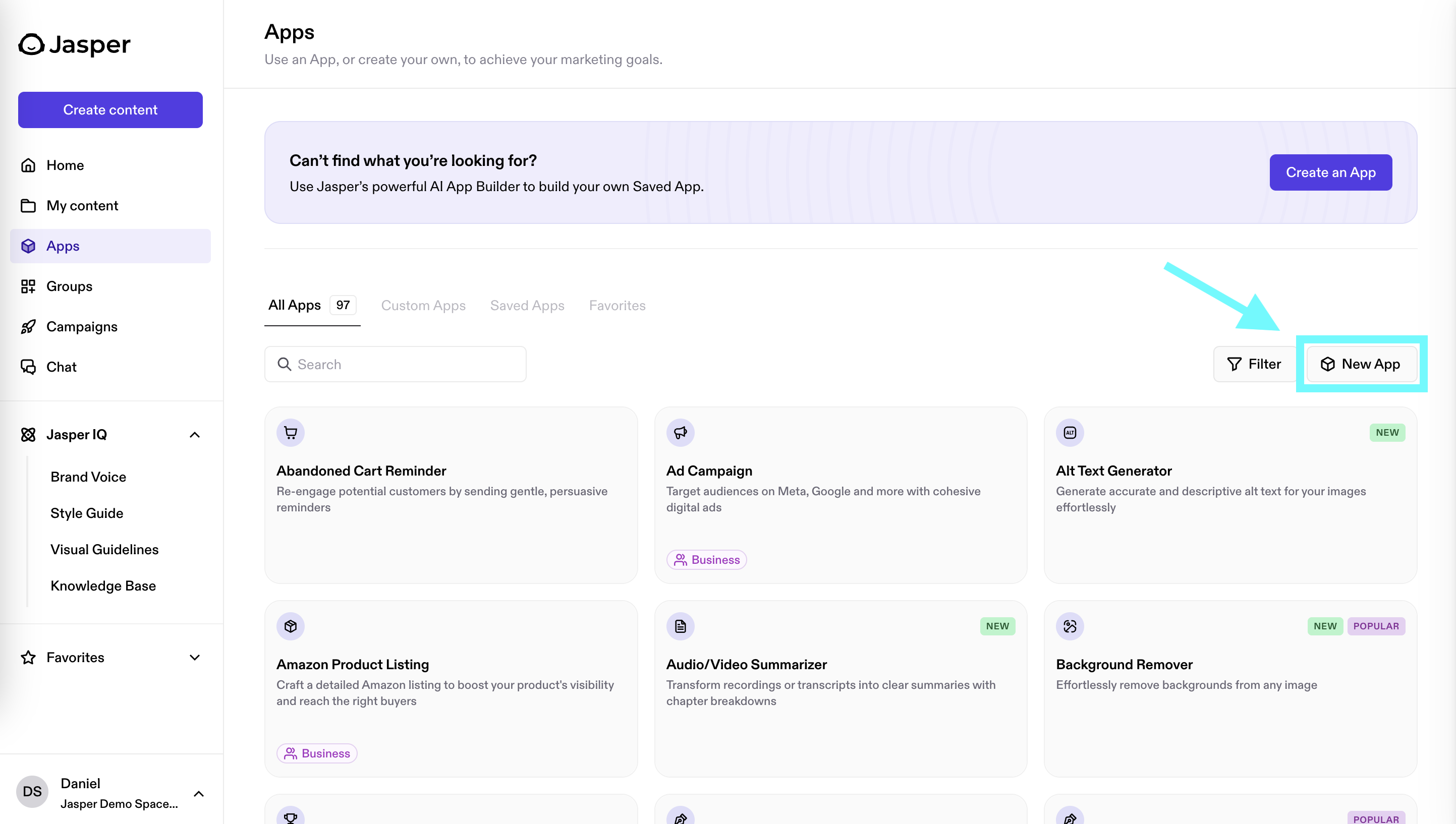
Task: Open Style Guide under Jasper IQ
Action: (x=87, y=513)
